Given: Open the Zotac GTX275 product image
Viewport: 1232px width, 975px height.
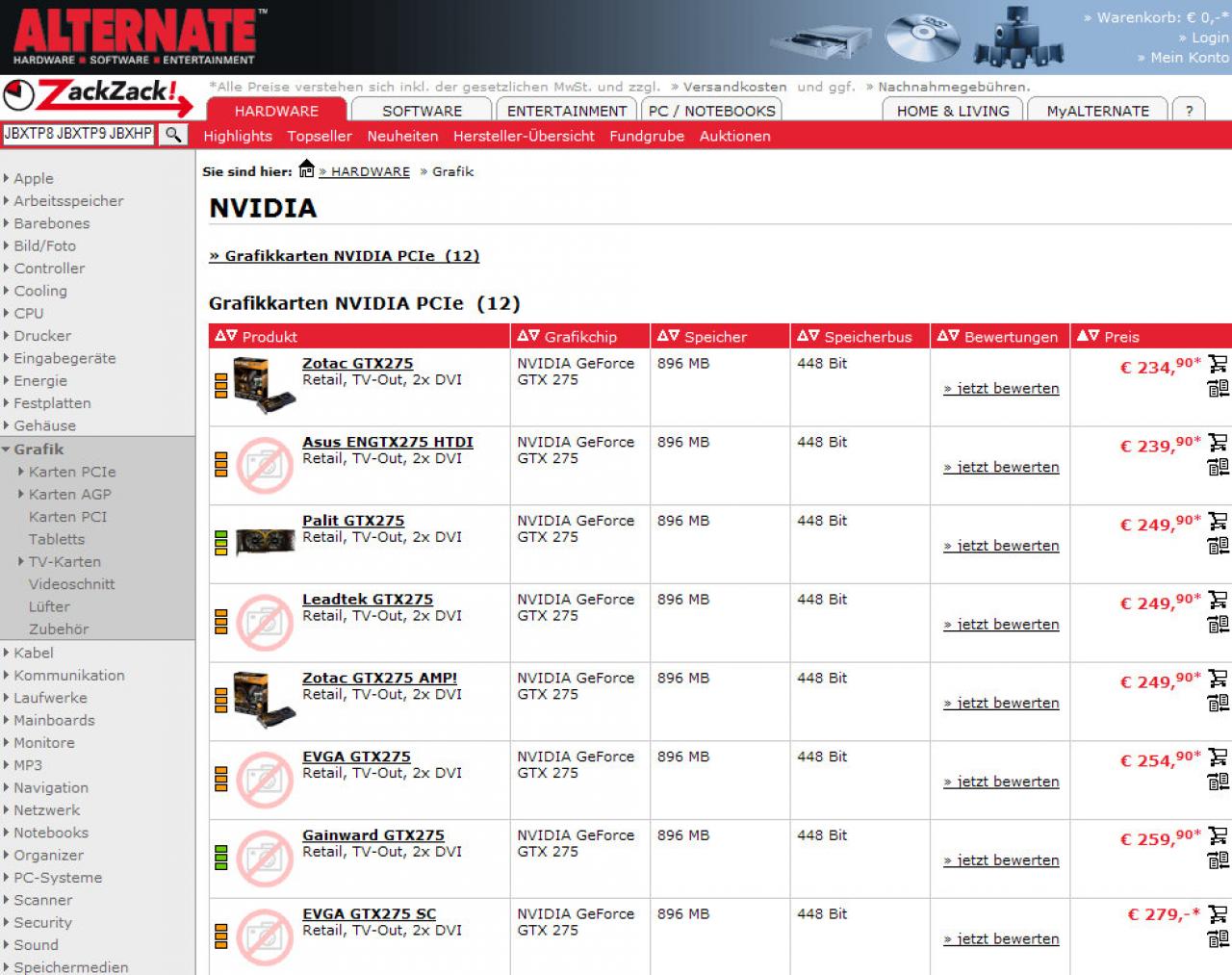Looking at the screenshot, I should pyautogui.click(x=264, y=385).
